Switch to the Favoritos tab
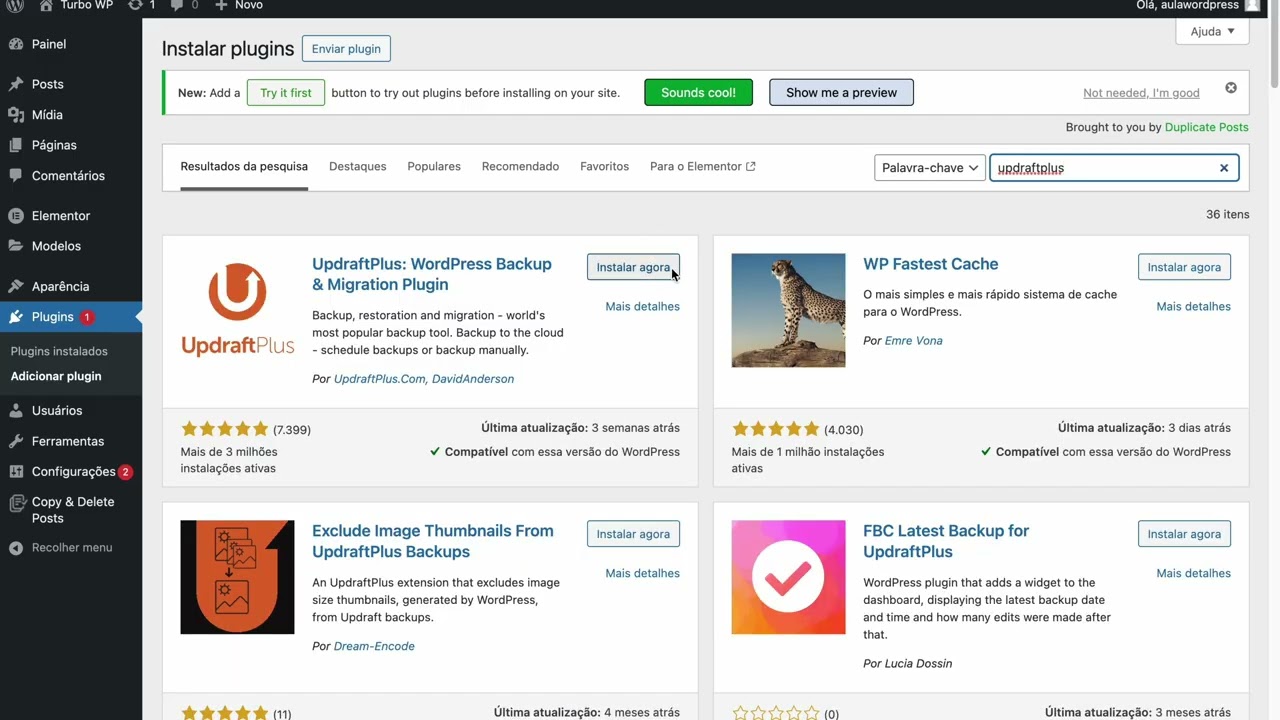1280x720 pixels. coord(604,167)
